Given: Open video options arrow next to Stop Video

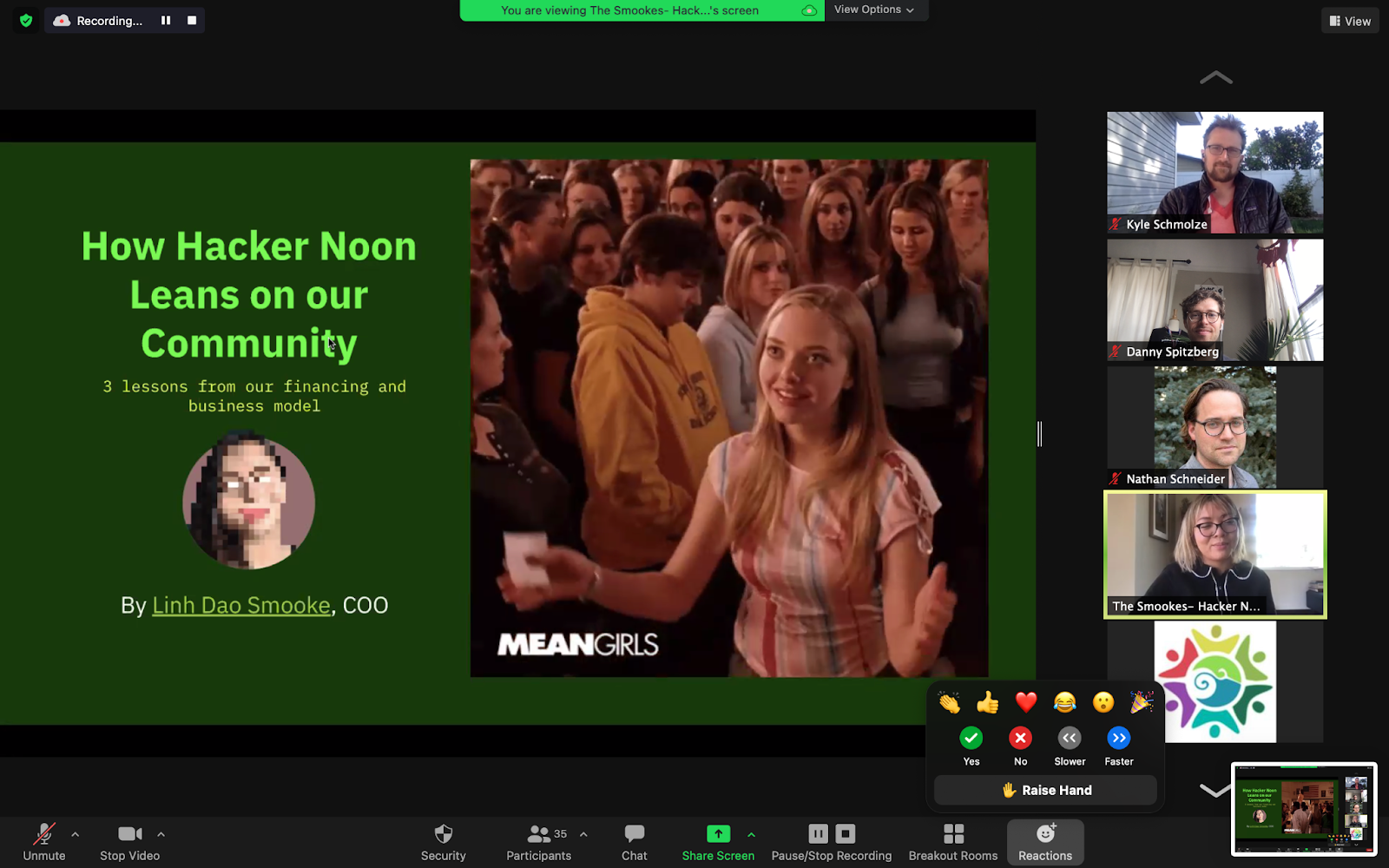Looking at the screenshot, I should [161, 834].
